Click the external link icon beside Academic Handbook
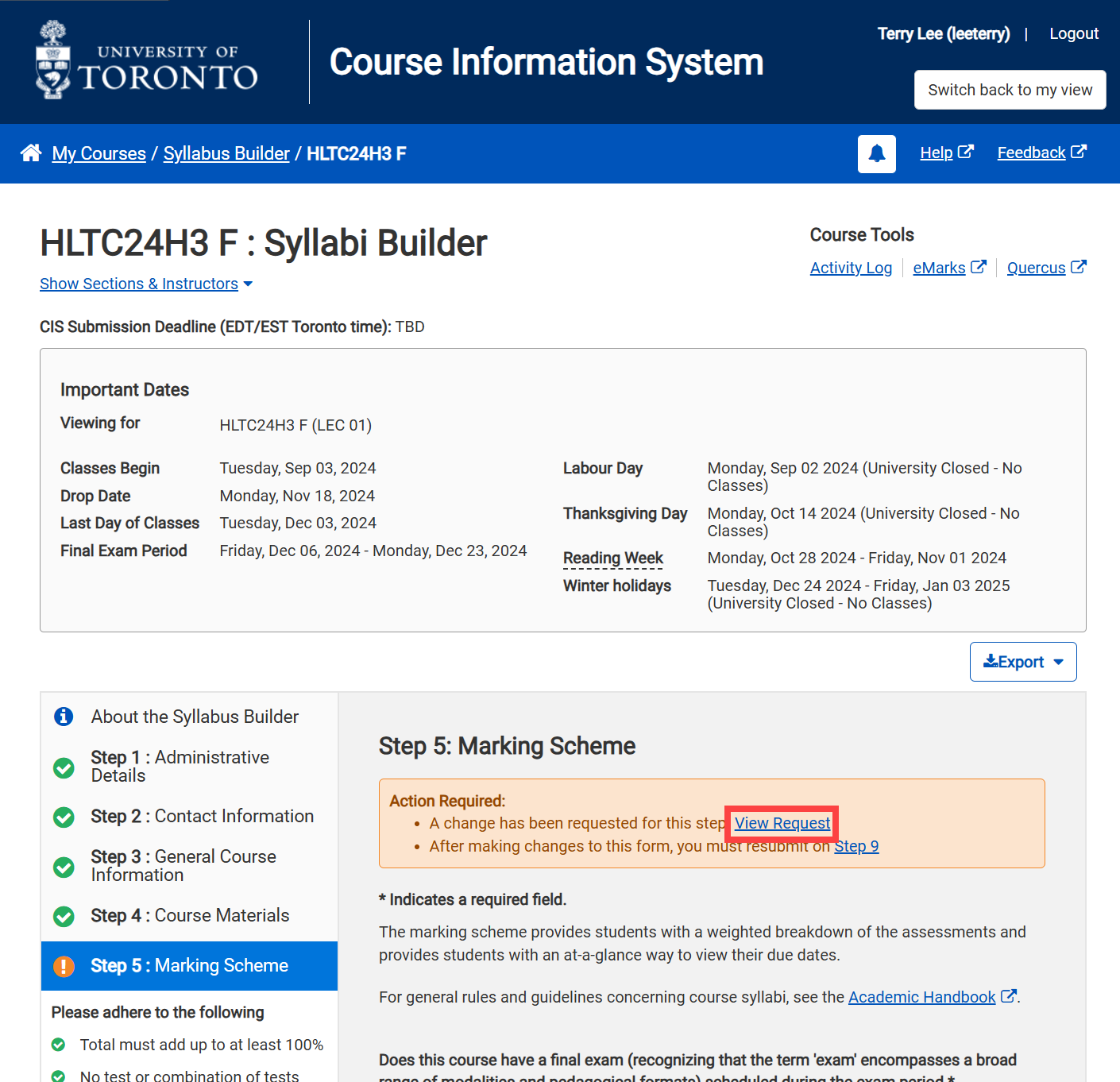Viewport: 1120px width, 1082px height. (x=1008, y=996)
